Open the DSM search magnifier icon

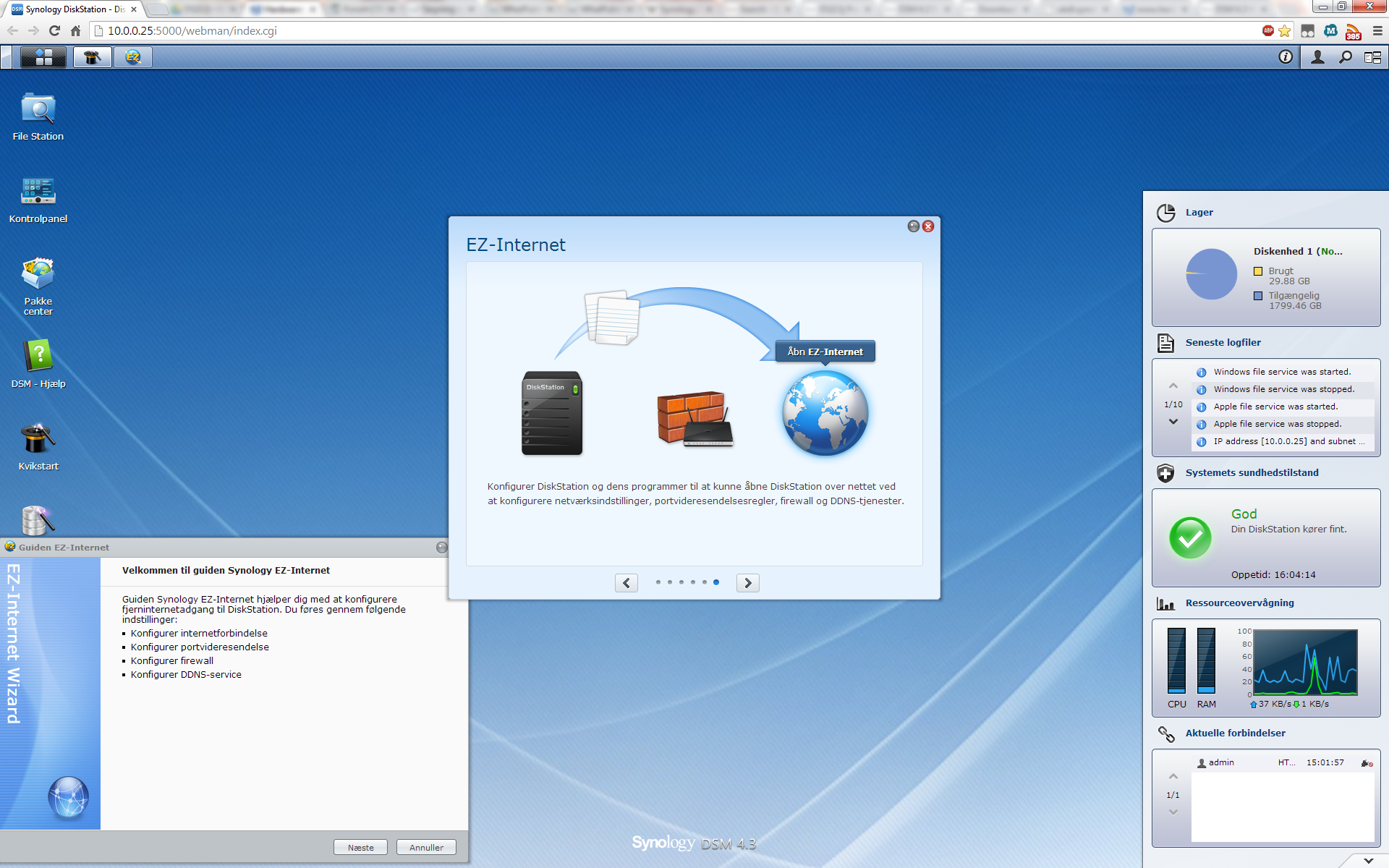click(x=1345, y=57)
